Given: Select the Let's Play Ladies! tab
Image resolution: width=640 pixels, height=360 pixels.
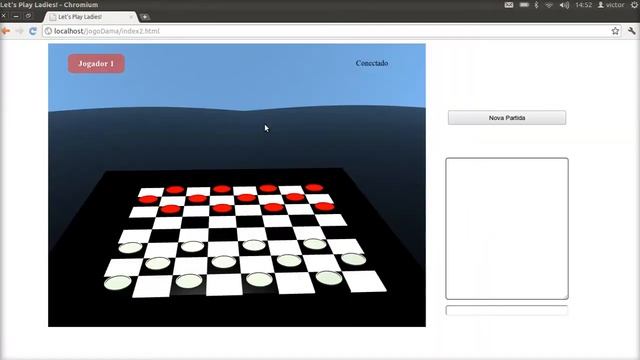Looking at the screenshot, I should pyautogui.click(x=90, y=17).
